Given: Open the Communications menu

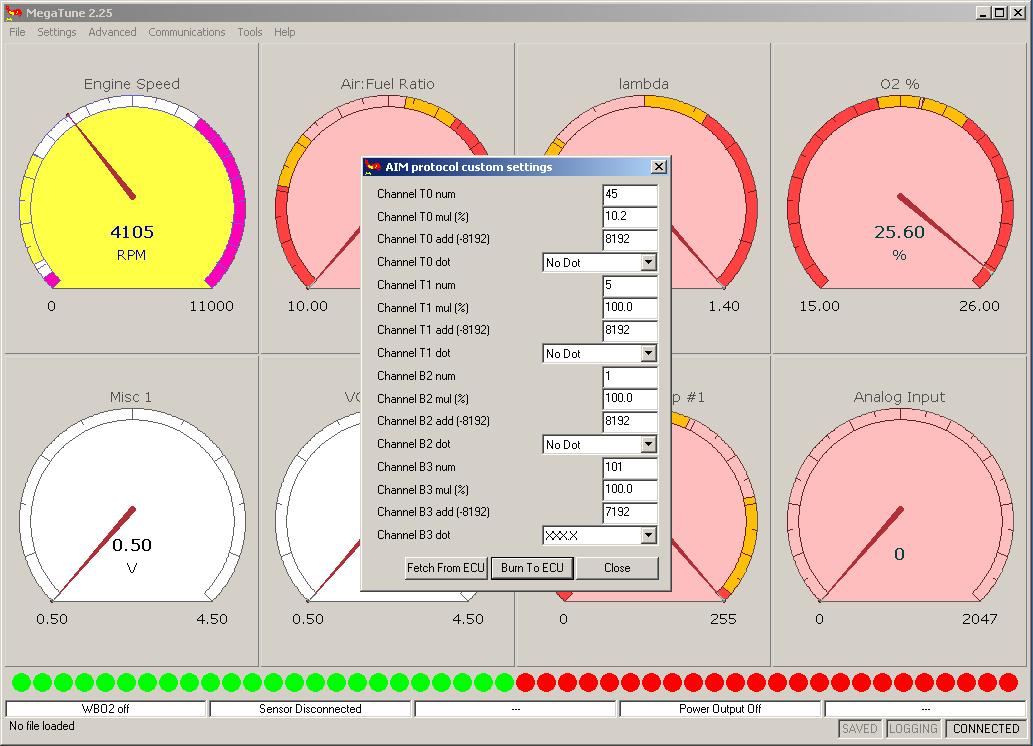Looking at the screenshot, I should pos(186,32).
